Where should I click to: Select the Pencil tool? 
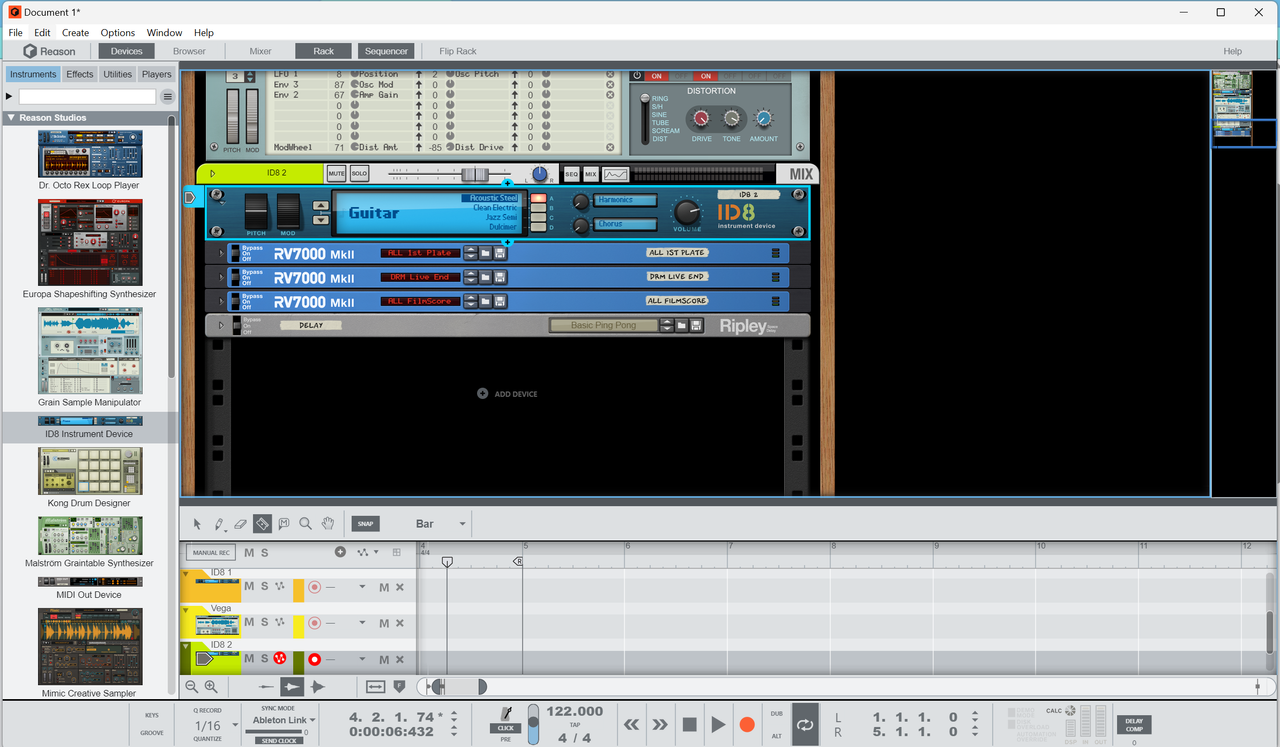[219, 523]
